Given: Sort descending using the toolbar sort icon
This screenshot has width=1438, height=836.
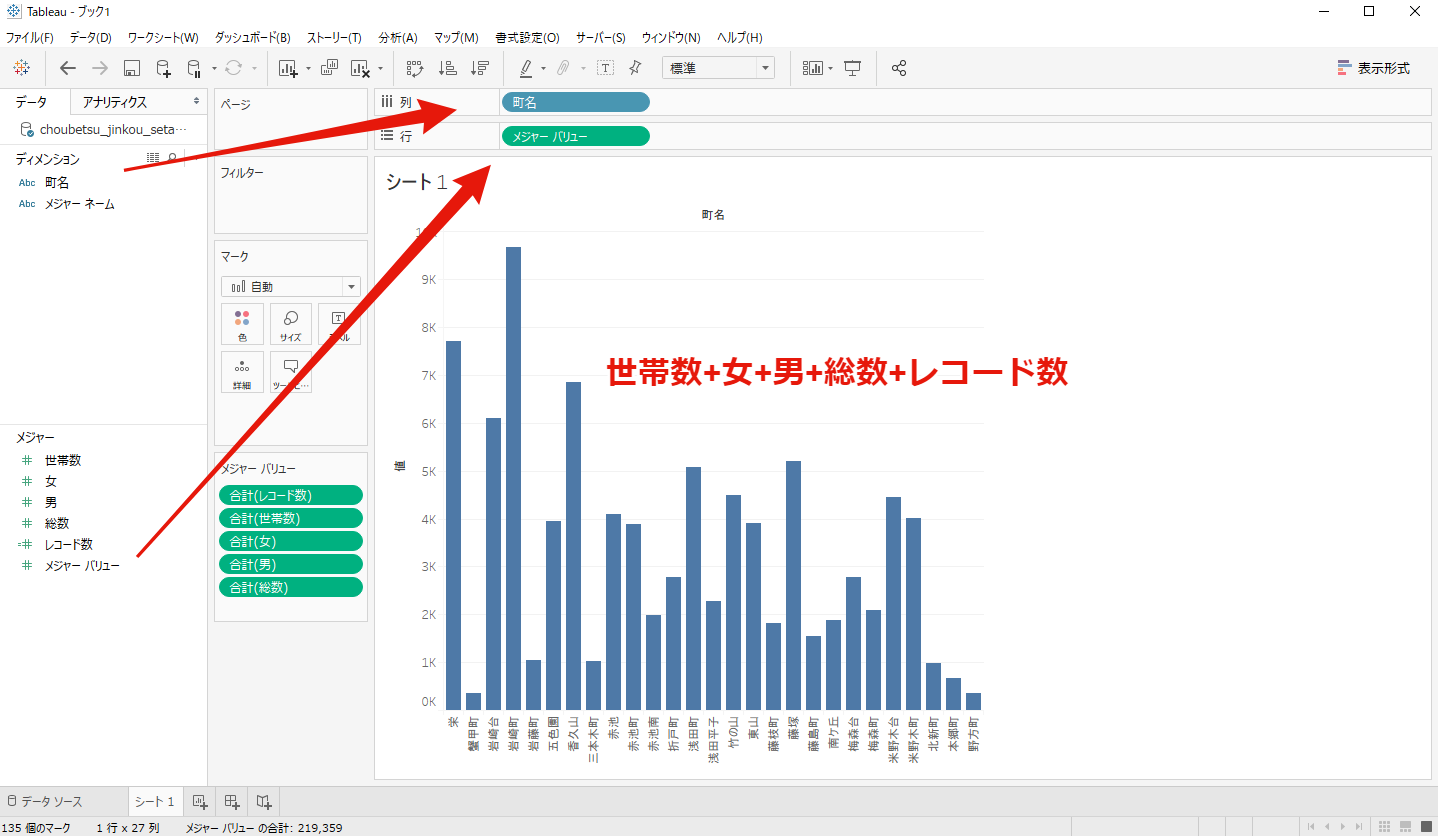Looking at the screenshot, I should coord(480,68).
